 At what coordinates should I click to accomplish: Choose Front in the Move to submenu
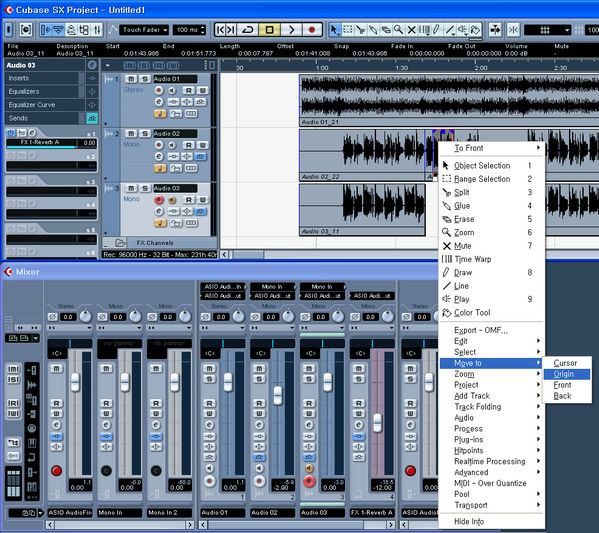coord(567,385)
